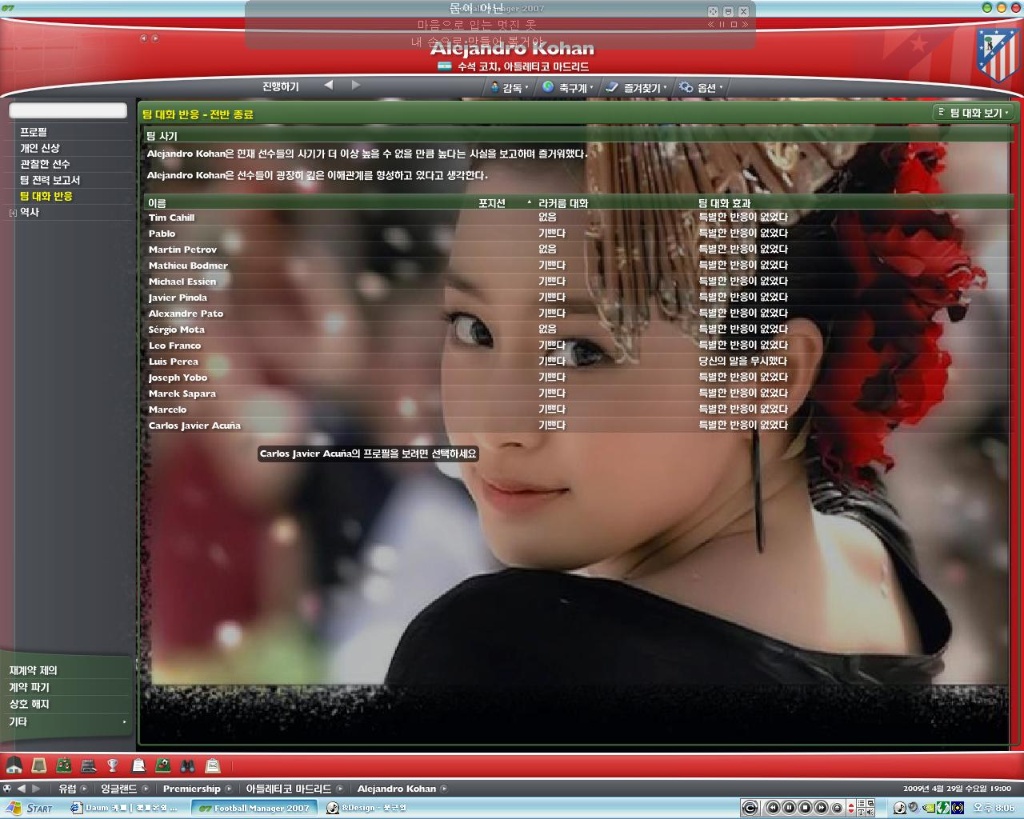
Task: Open the 아틀레티코 마드리드 breadcrumb dropdown arrow
Action: click(x=340, y=788)
